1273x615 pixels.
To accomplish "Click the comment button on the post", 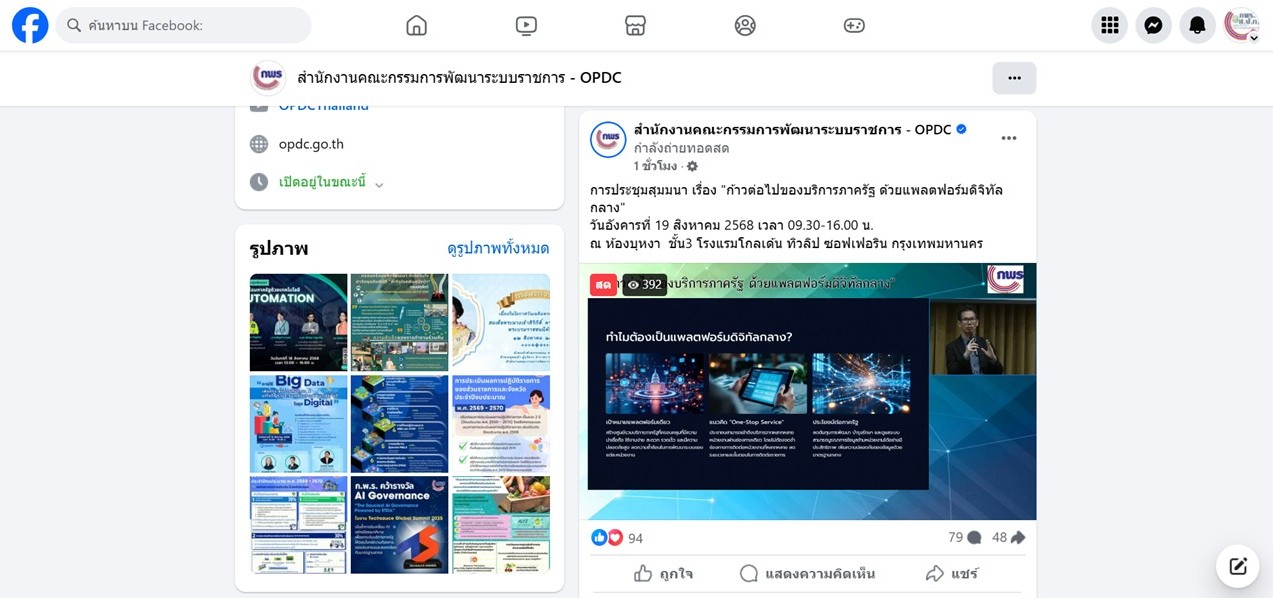I will click(807, 573).
